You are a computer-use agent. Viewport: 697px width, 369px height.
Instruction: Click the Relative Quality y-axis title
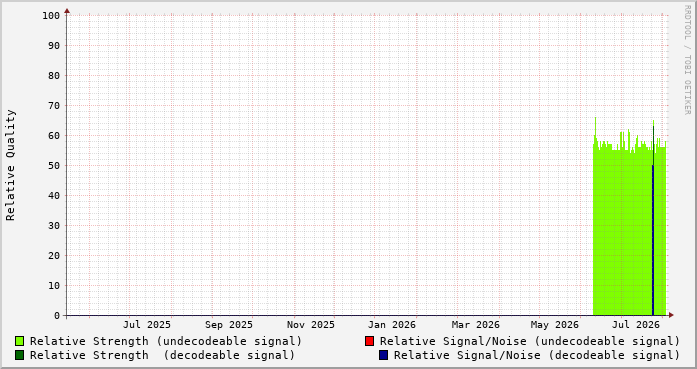click(x=10, y=165)
